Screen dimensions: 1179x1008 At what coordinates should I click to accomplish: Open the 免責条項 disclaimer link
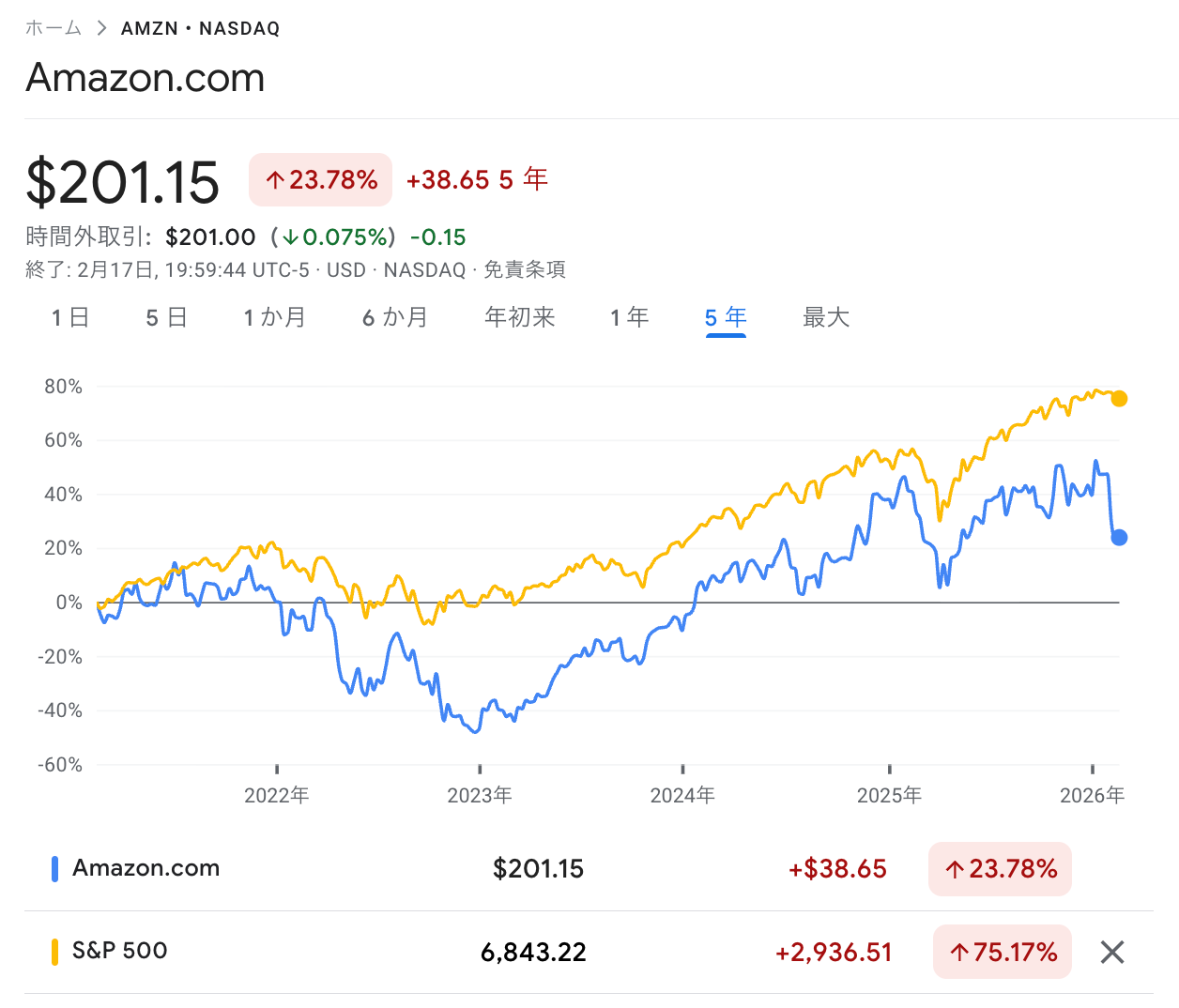[525, 270]
